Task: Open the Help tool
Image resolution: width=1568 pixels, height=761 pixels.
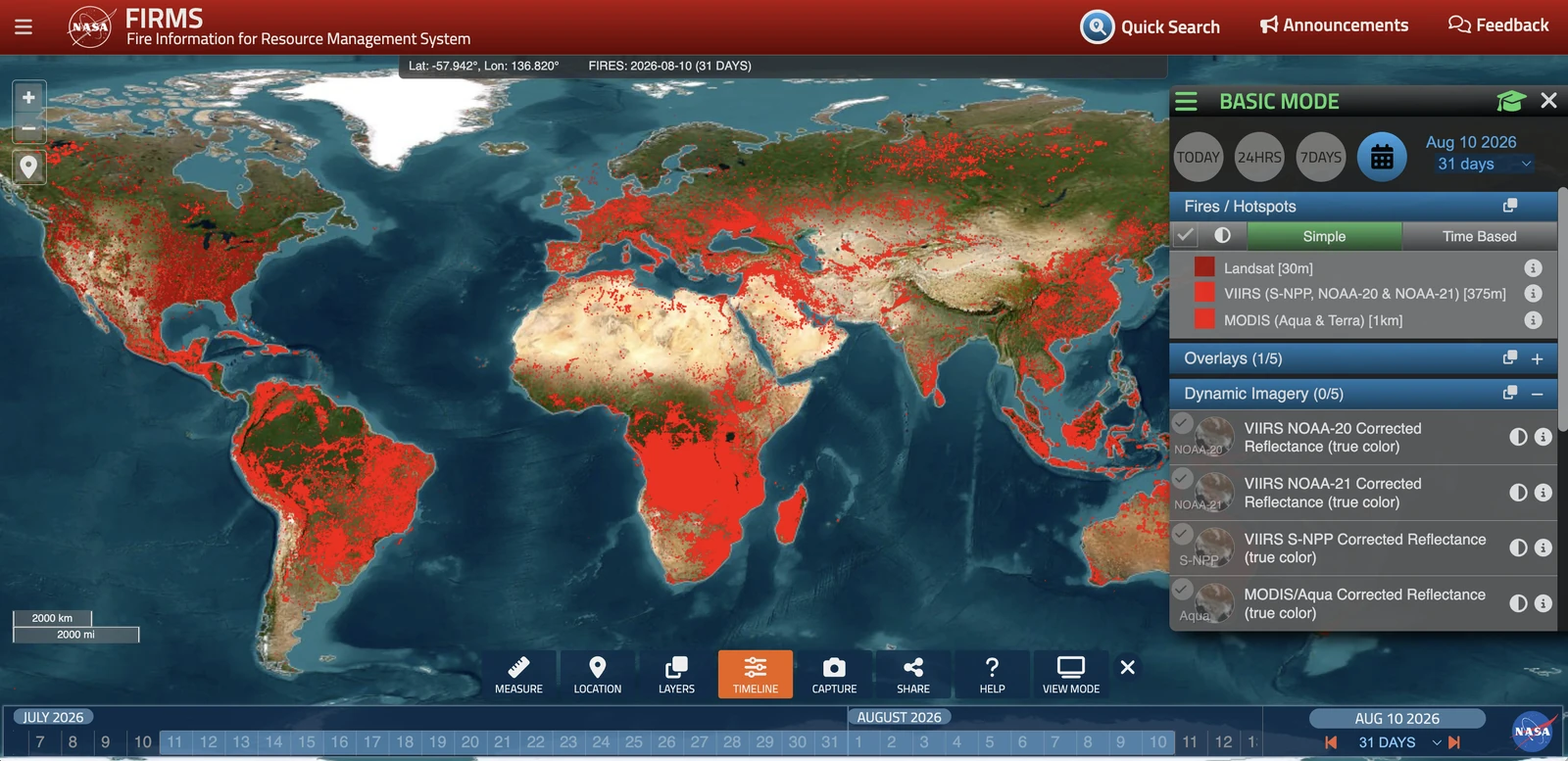Action: click(x=992, y=675)
